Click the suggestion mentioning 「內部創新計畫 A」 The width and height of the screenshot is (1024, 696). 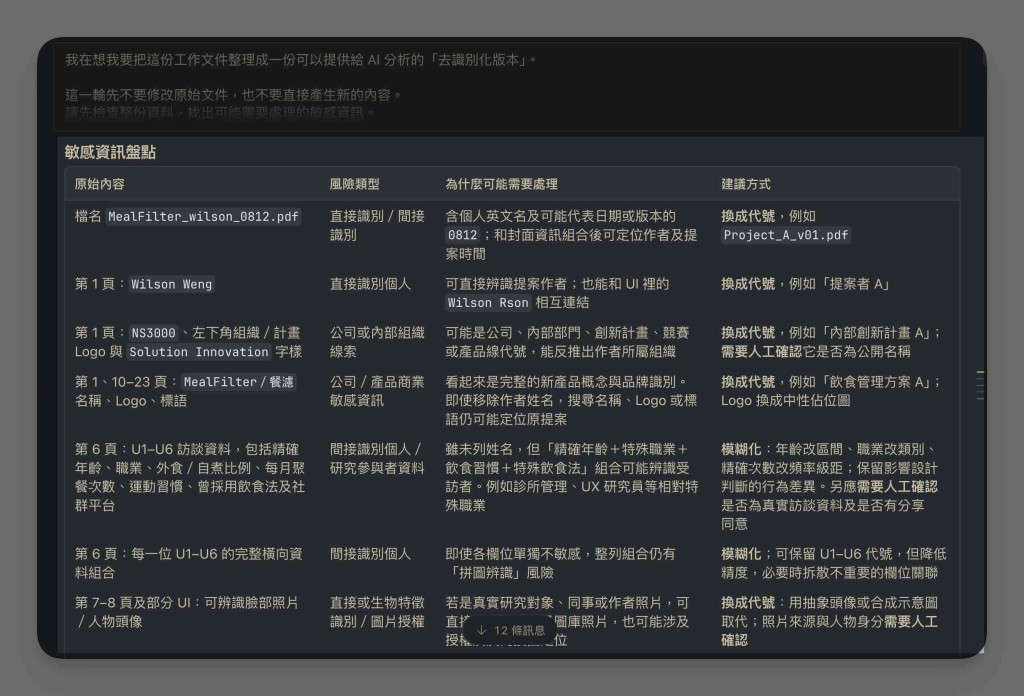pyautogui.click(x=831, y=342)
